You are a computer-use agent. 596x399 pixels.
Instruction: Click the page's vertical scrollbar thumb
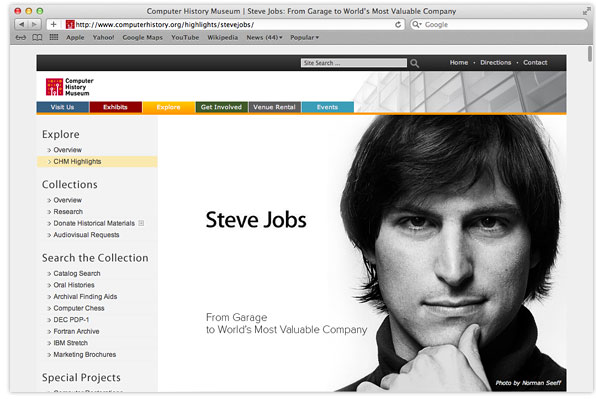click(590, 54)
